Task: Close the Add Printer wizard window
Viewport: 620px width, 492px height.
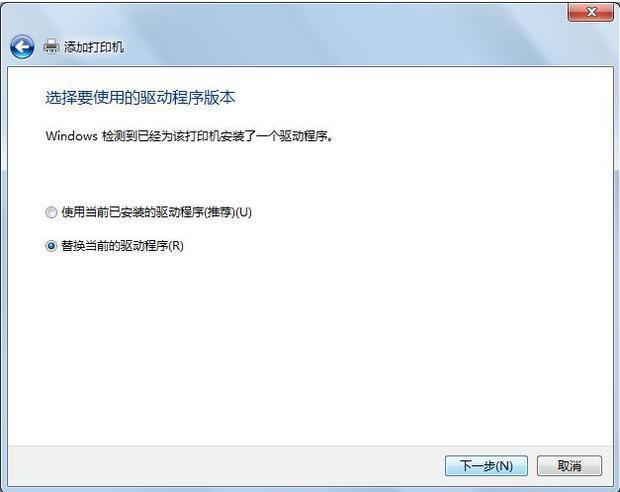Action: point(591,13)
